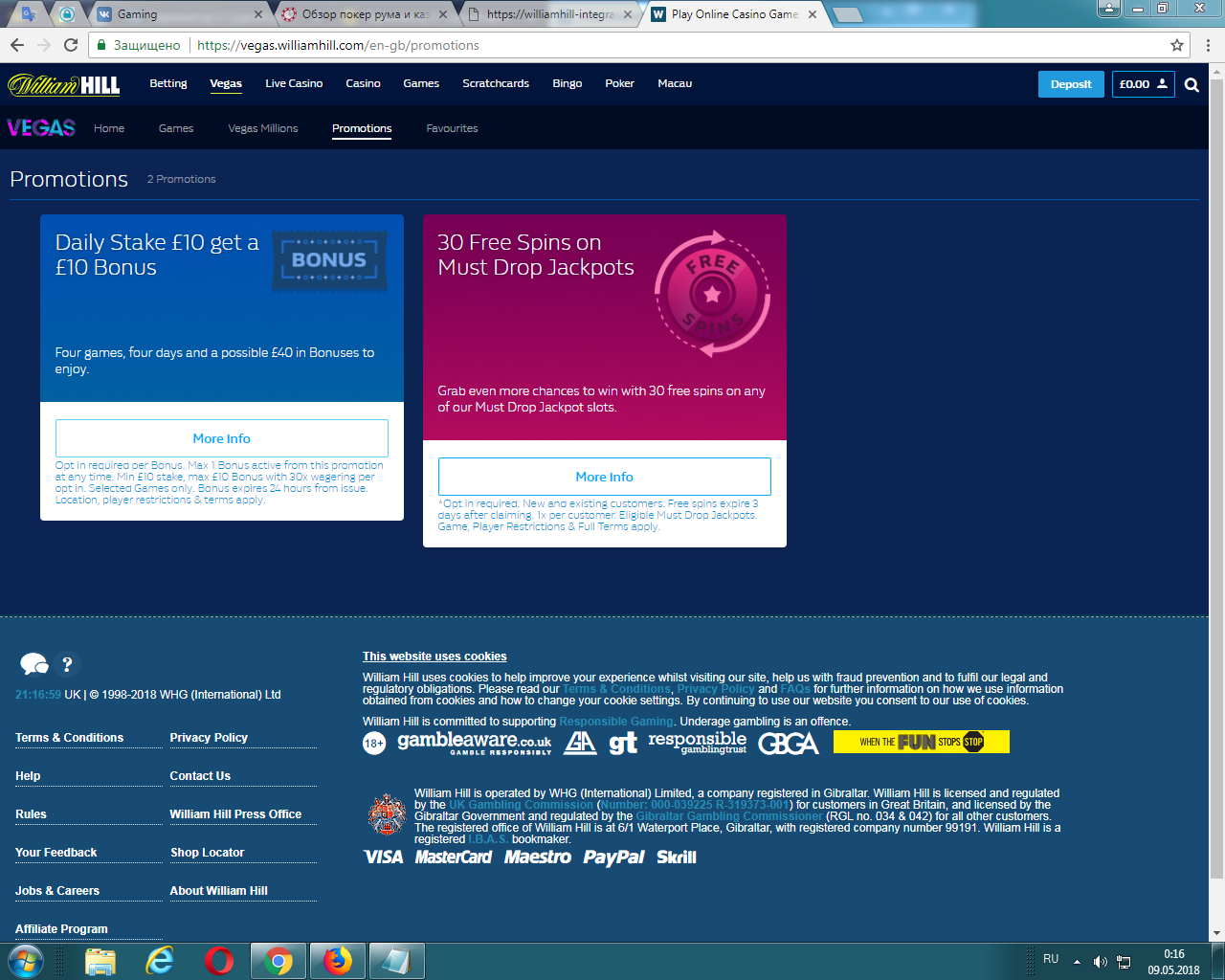Reload the page in Chrome
Viewport: 1225px width, 980px height.
(71, 45)
